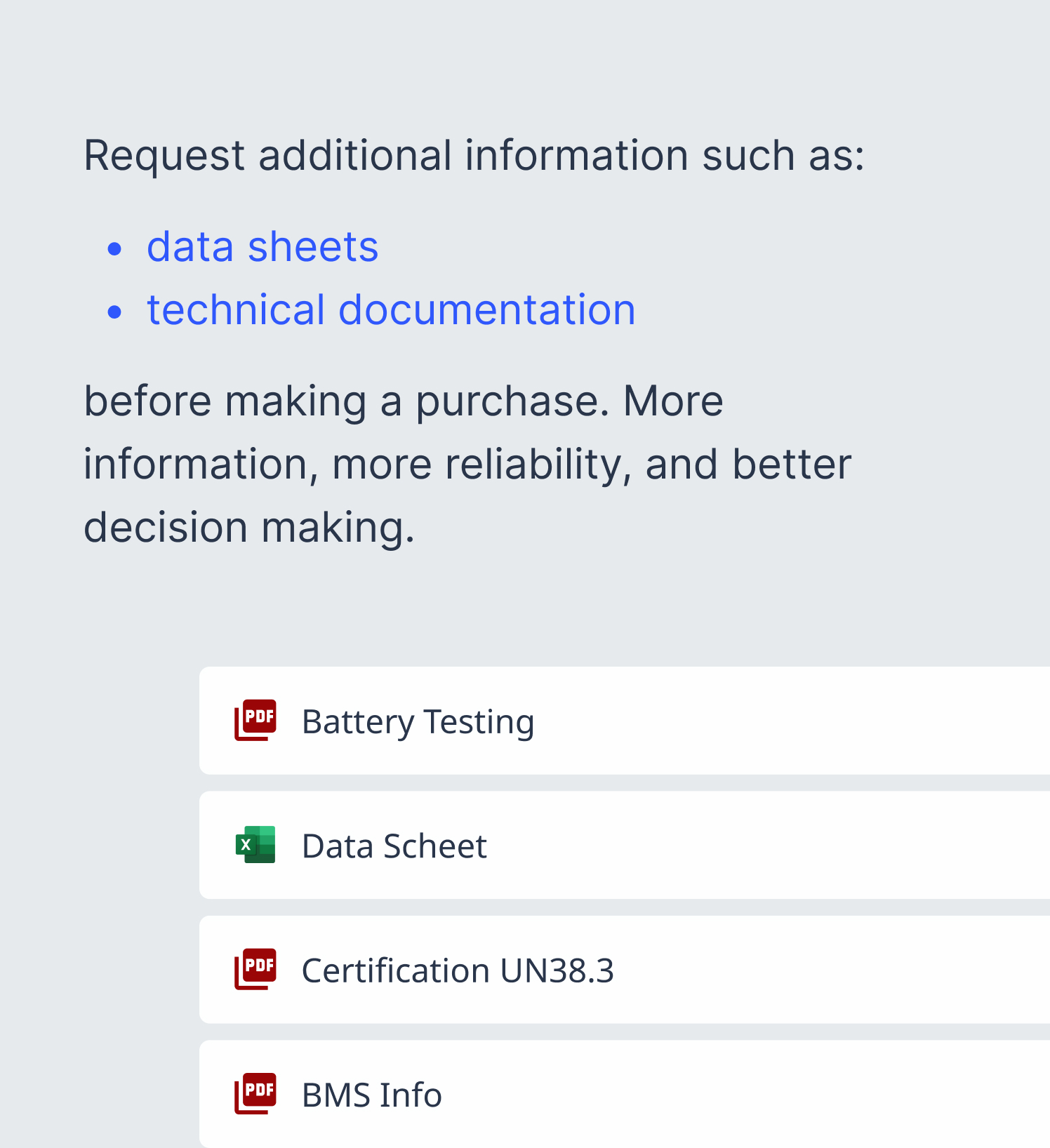The image size is (1050, 1148).
Task: Click the Excel icon beside Data Scheet
Action: (x=255, y=845)
